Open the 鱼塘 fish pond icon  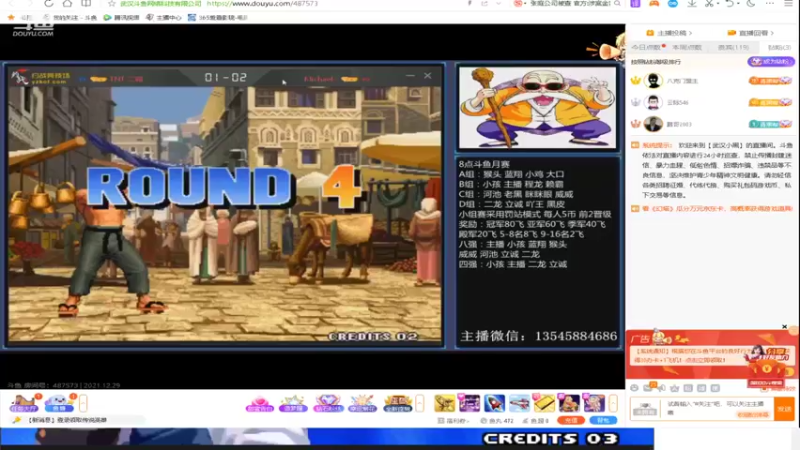[x=59, y=403]
